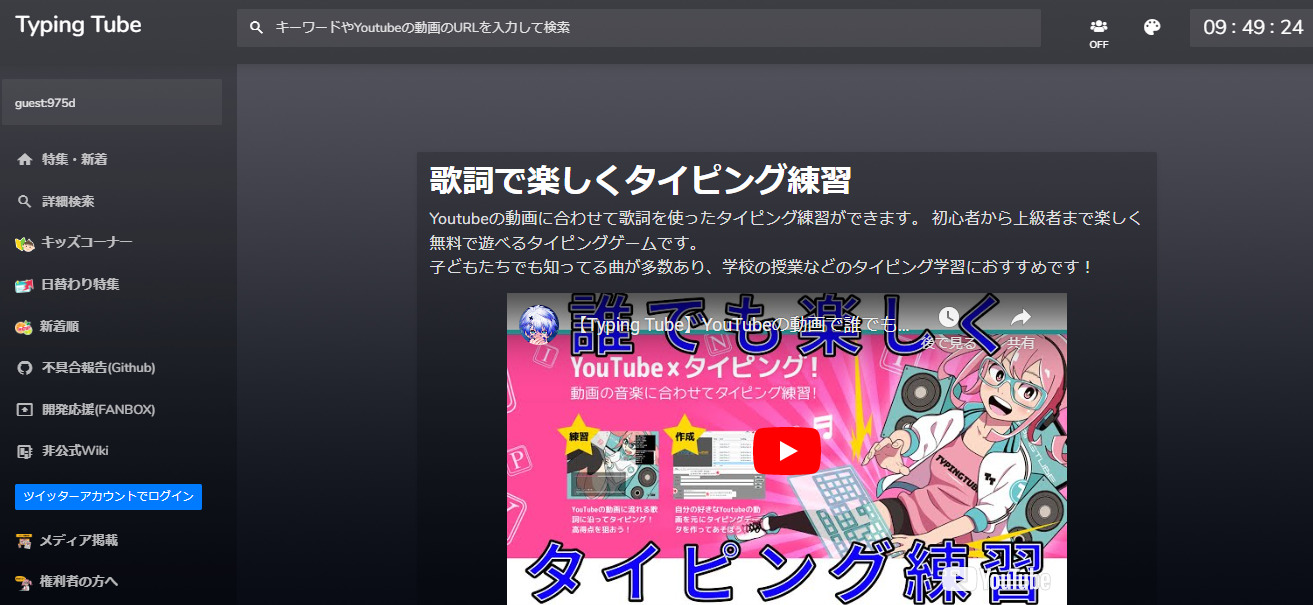Click the icon beside メディア掲載
This screenshot has height=605, width=1313.
pyautogui.click(x=24, y=541)
